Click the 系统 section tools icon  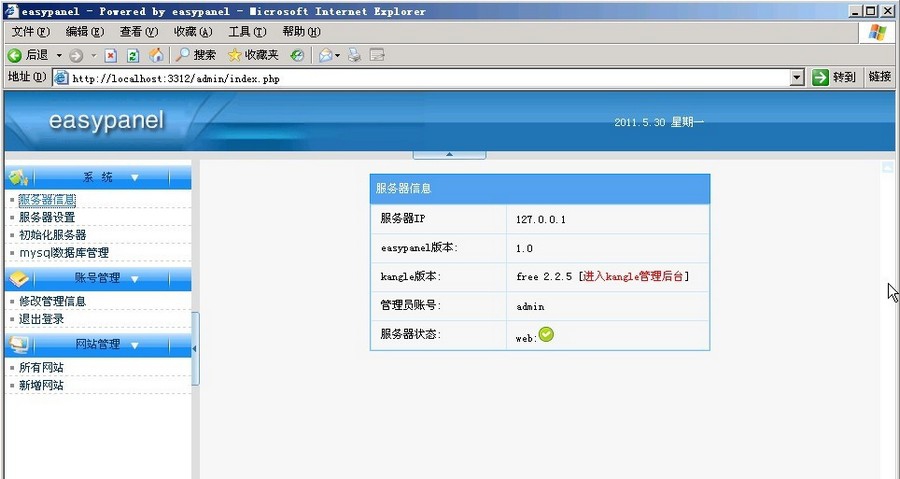point(18,178)
